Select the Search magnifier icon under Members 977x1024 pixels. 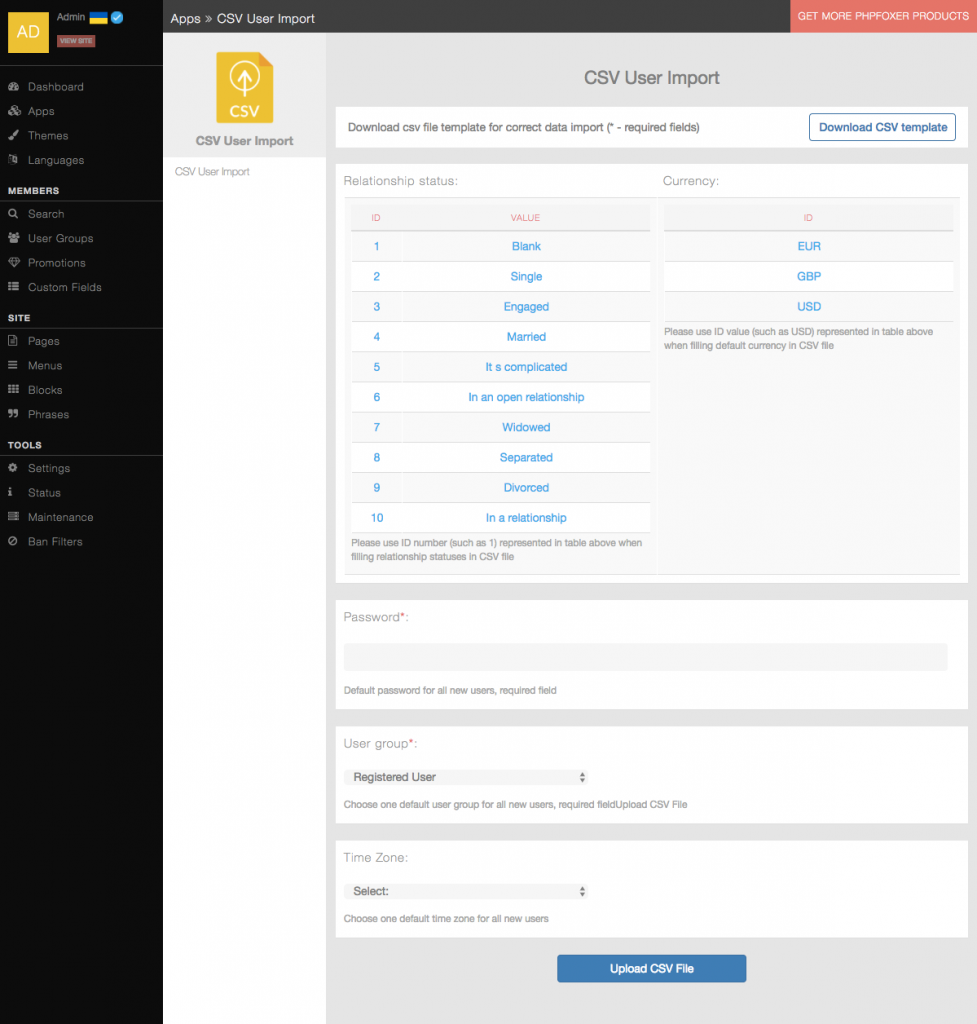click(12, 213)
